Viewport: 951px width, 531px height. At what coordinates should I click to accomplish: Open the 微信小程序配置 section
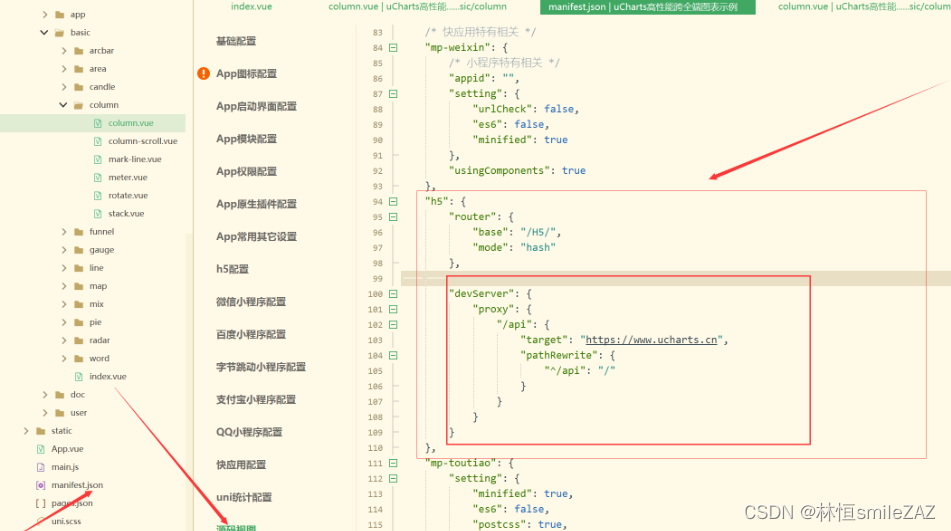tap(251, 302)
